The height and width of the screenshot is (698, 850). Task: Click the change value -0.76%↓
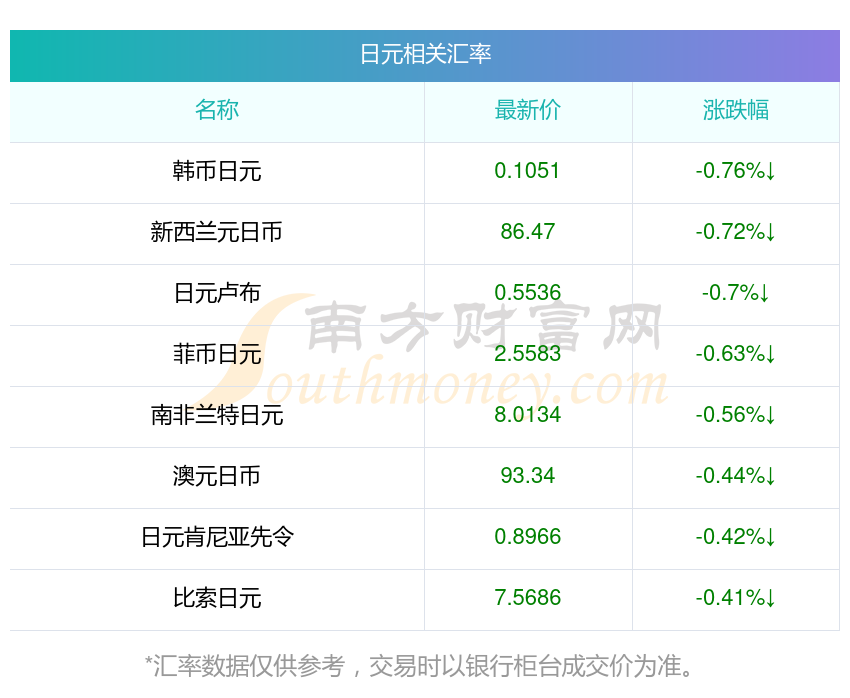click(736, 171)
